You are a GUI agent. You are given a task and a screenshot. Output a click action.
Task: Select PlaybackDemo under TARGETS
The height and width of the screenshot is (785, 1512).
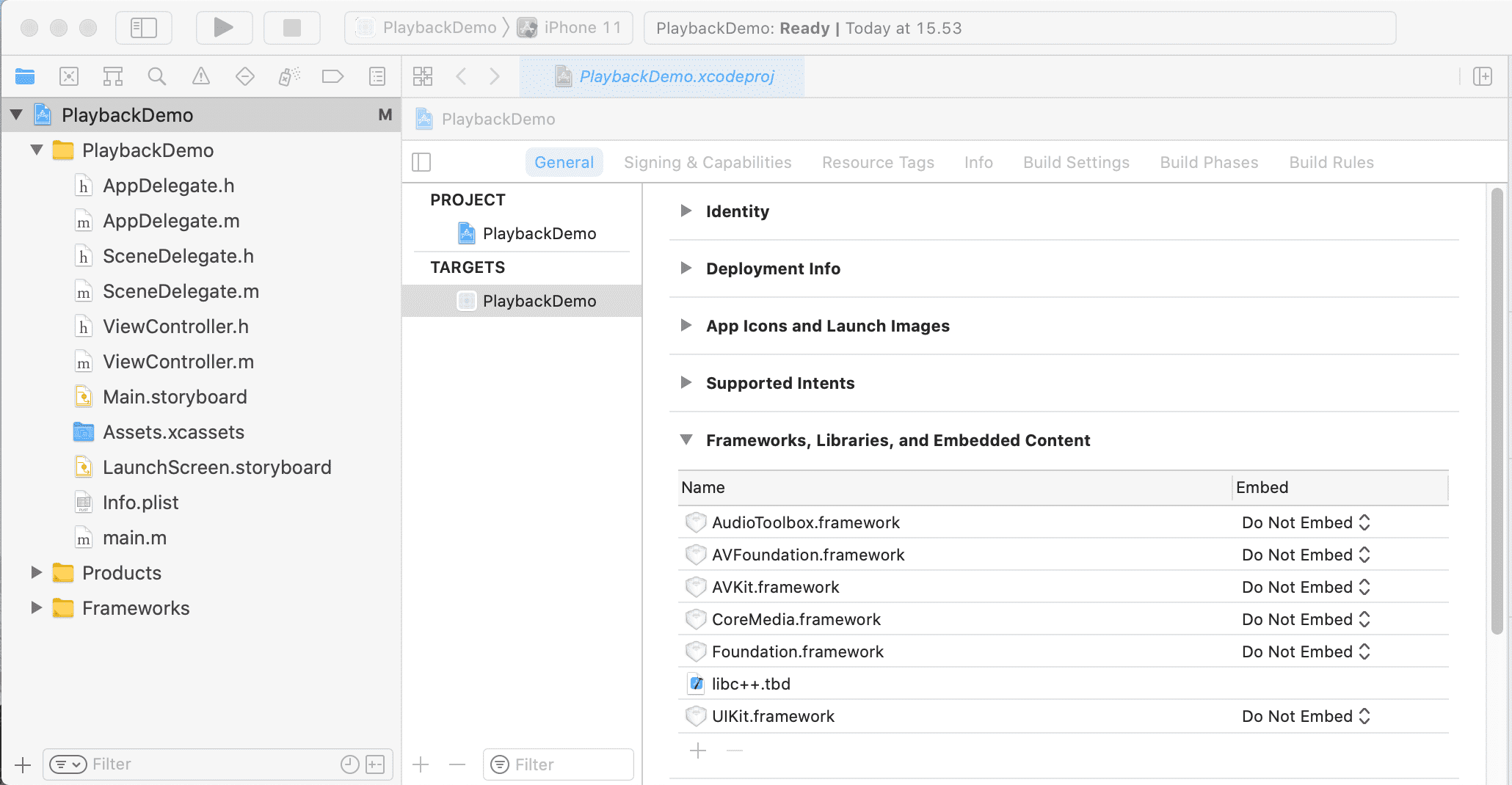[522, 301]
